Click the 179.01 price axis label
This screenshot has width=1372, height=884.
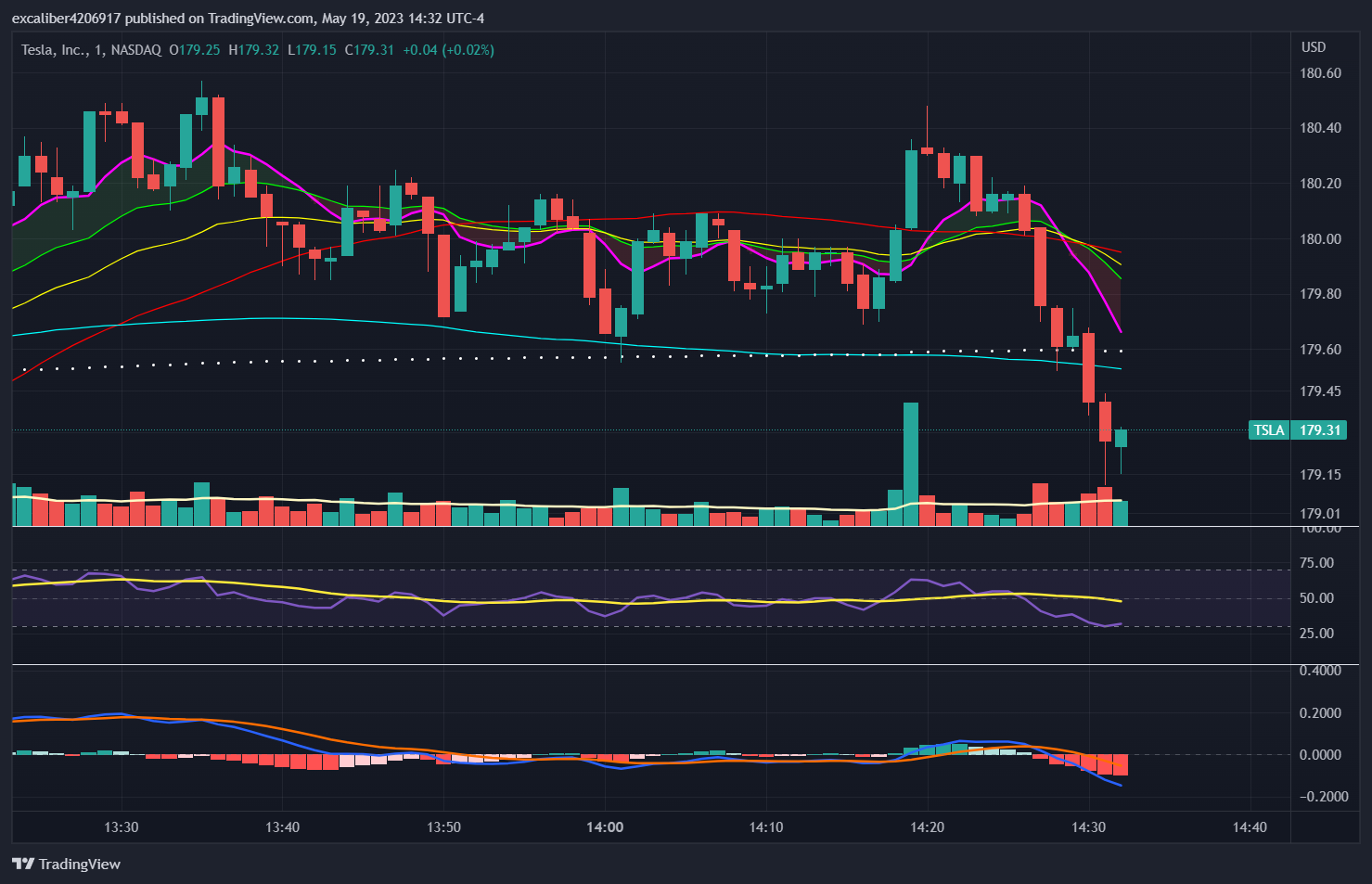1321,514
